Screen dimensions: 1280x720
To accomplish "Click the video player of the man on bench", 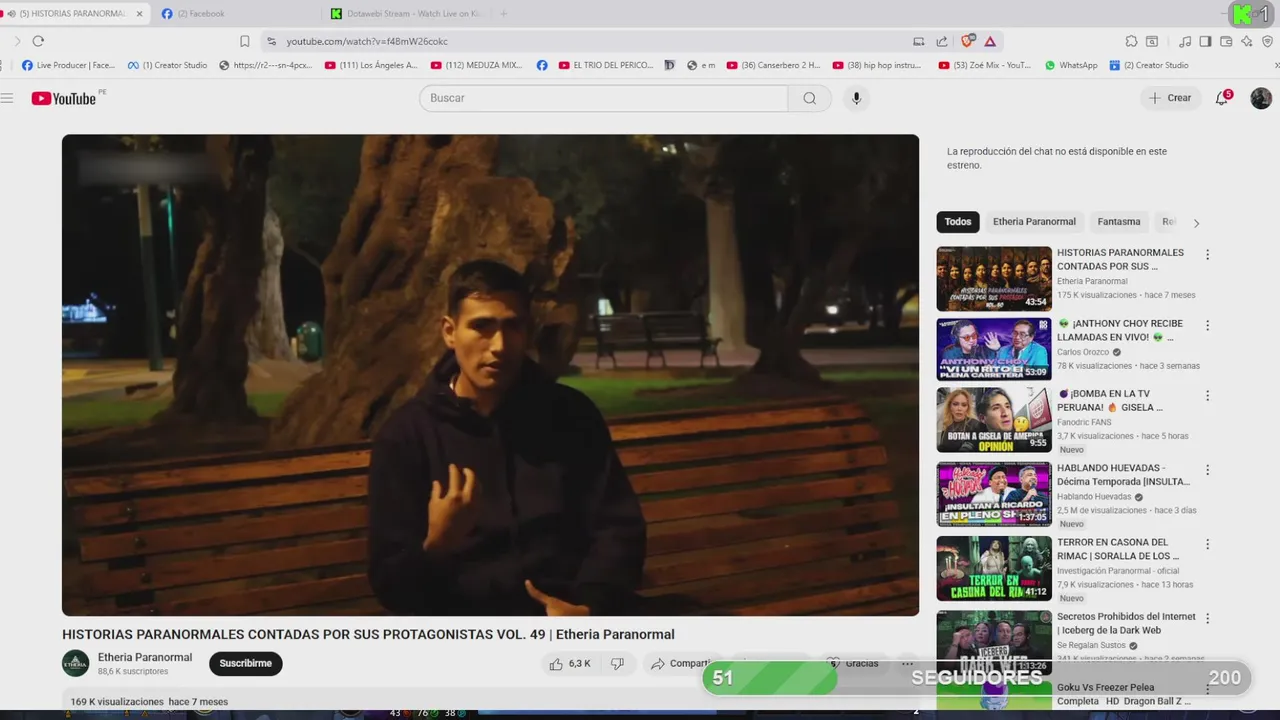I will (490, 375).
